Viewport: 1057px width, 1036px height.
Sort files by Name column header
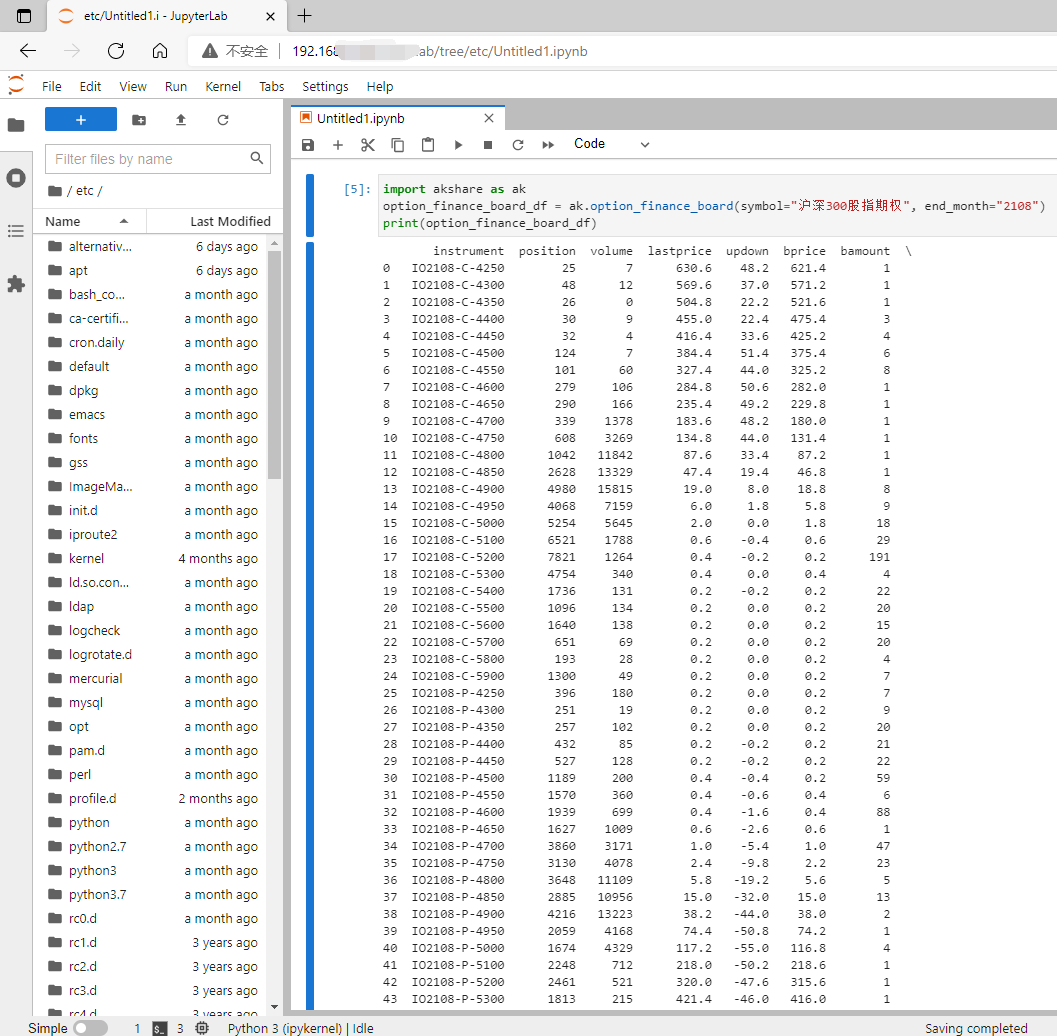click(88, 221)
